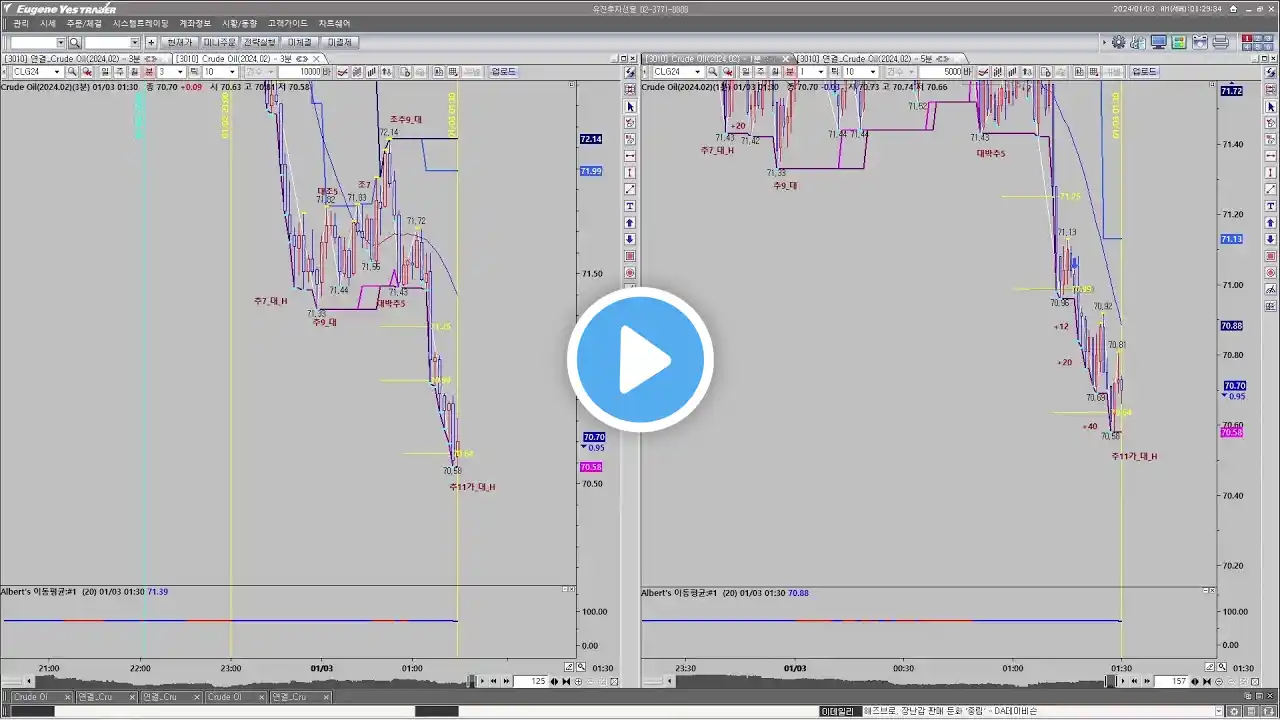Open the 시세 menu
This screenshot has width=1280, height=720.
click(48, 23)
